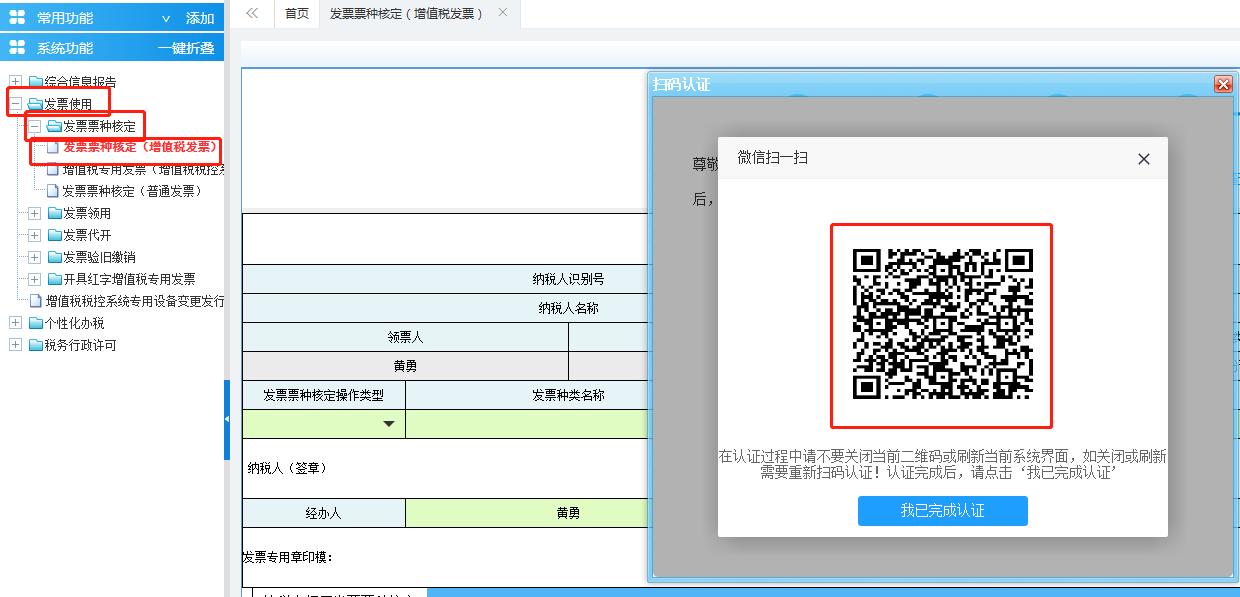Click the WeChat QR code image
1240x597 pixels.
tap(942, 326)
